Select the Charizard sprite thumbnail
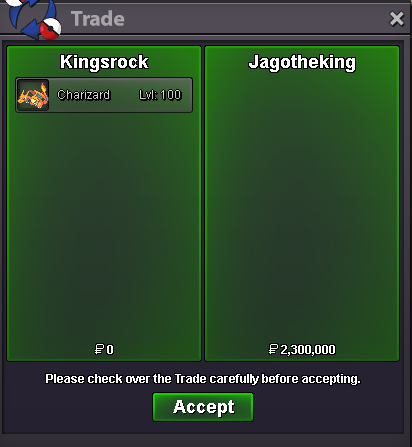The image size is (412, 447). point(33,95)
